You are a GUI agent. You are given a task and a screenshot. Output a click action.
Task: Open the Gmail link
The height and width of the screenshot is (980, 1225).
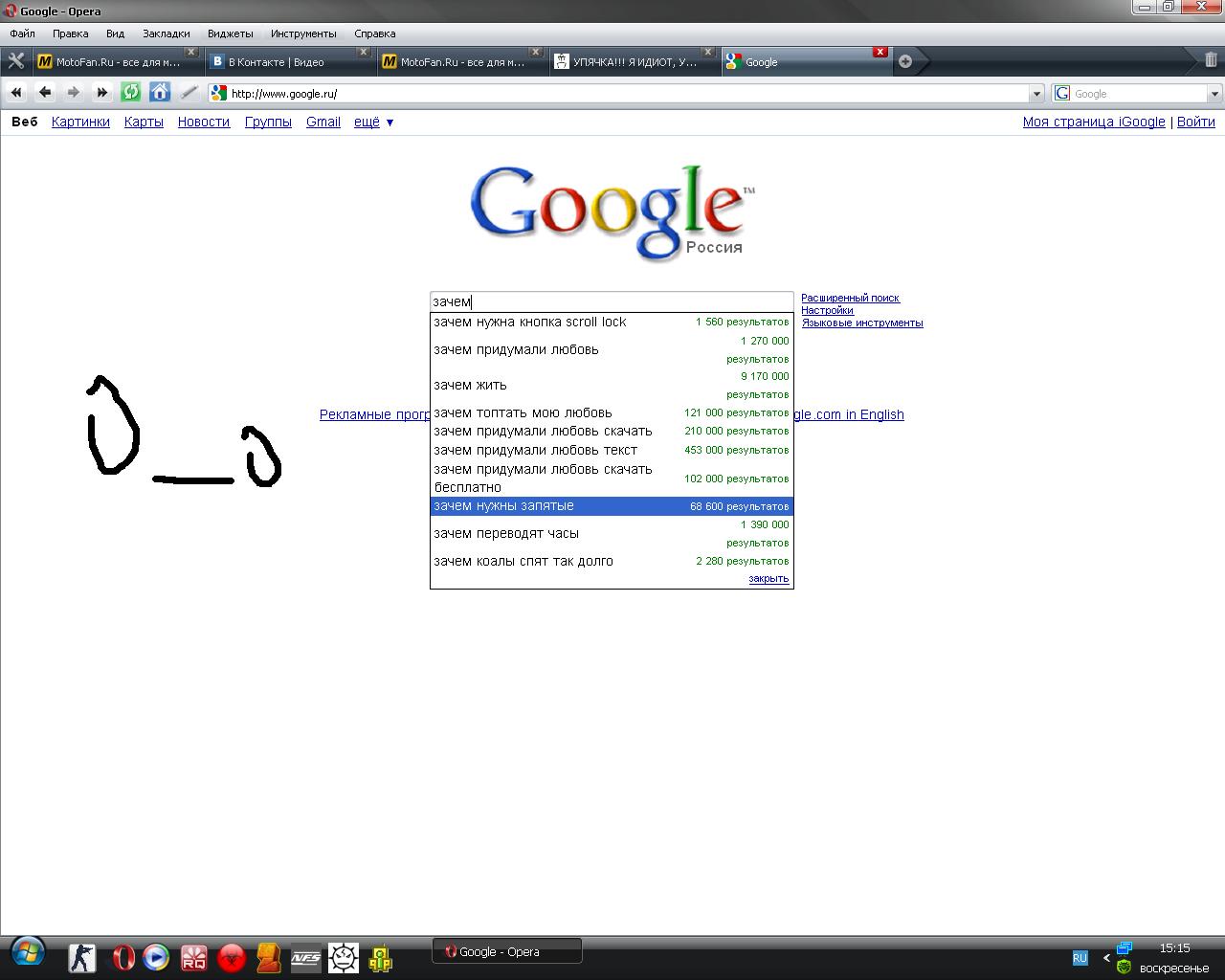323,122
